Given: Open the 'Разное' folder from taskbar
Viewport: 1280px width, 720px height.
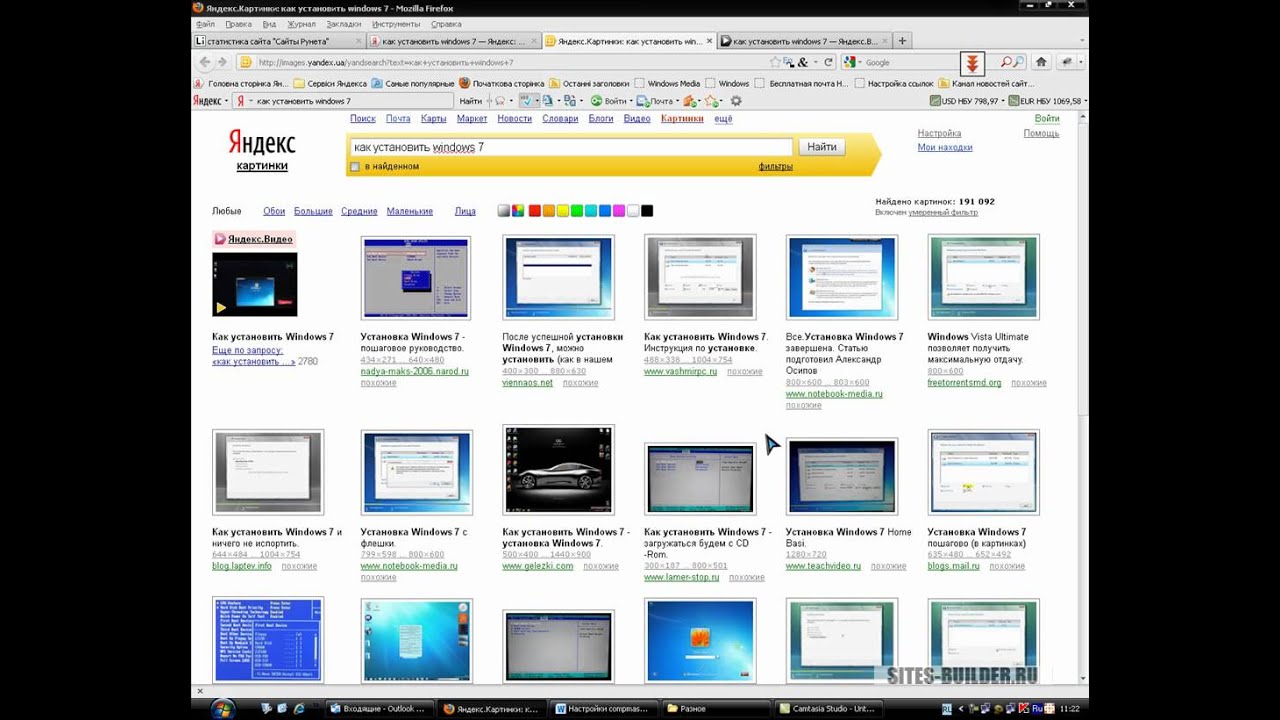Looking at the screenshot, I should coord(717,708).
